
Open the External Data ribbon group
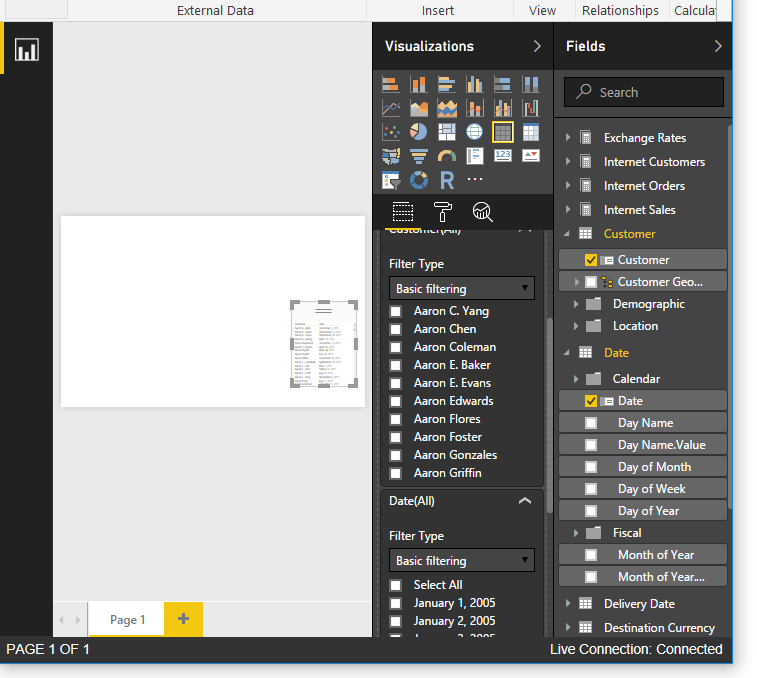(x=215, y=10)
